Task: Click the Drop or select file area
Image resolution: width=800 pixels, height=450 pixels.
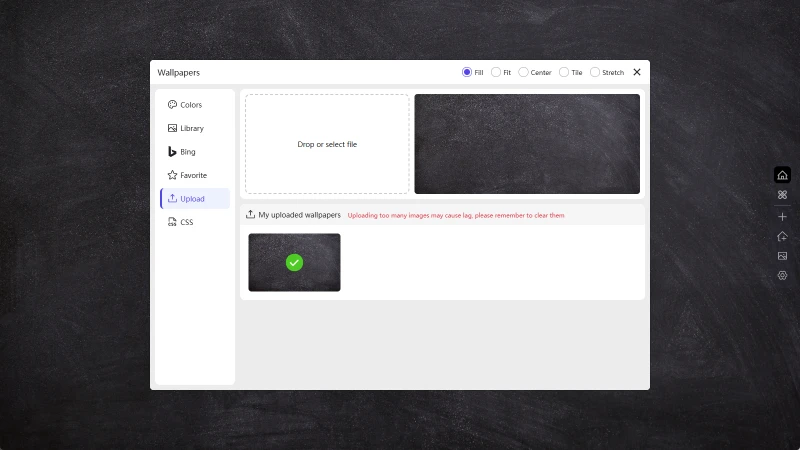Action: (327, 144)
